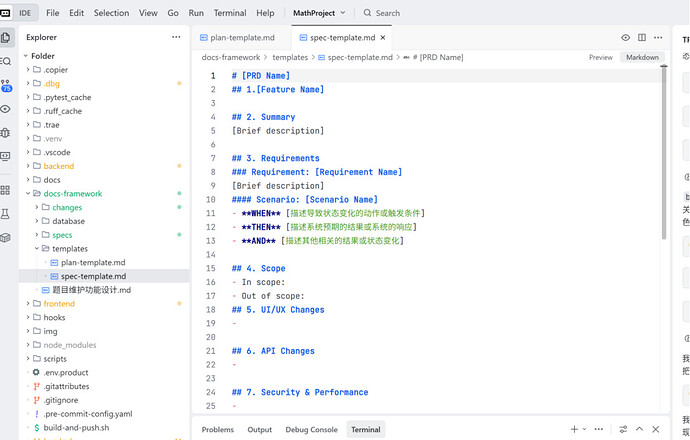Viewport: 690px width, 440px height.
Task: Open 题目维护功能设计.md in the file tree
Action: (x=92, y=290)
